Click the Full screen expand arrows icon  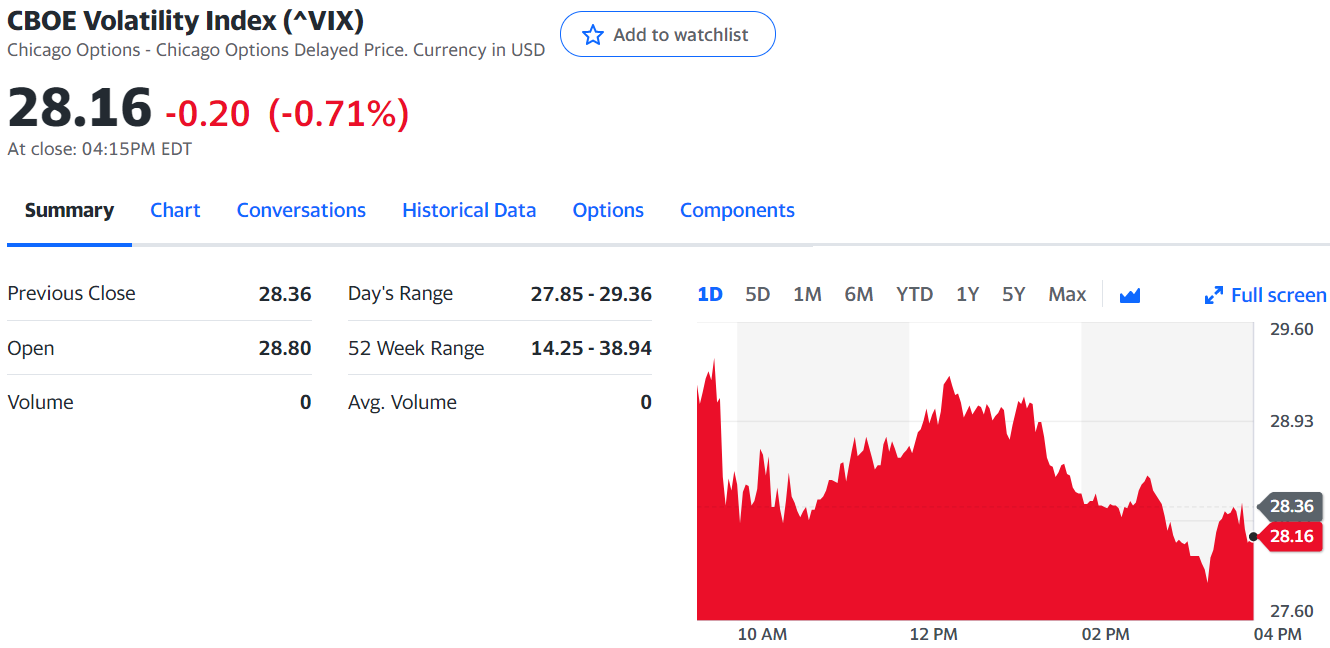pyautogui.click(x=1214, y=295)
